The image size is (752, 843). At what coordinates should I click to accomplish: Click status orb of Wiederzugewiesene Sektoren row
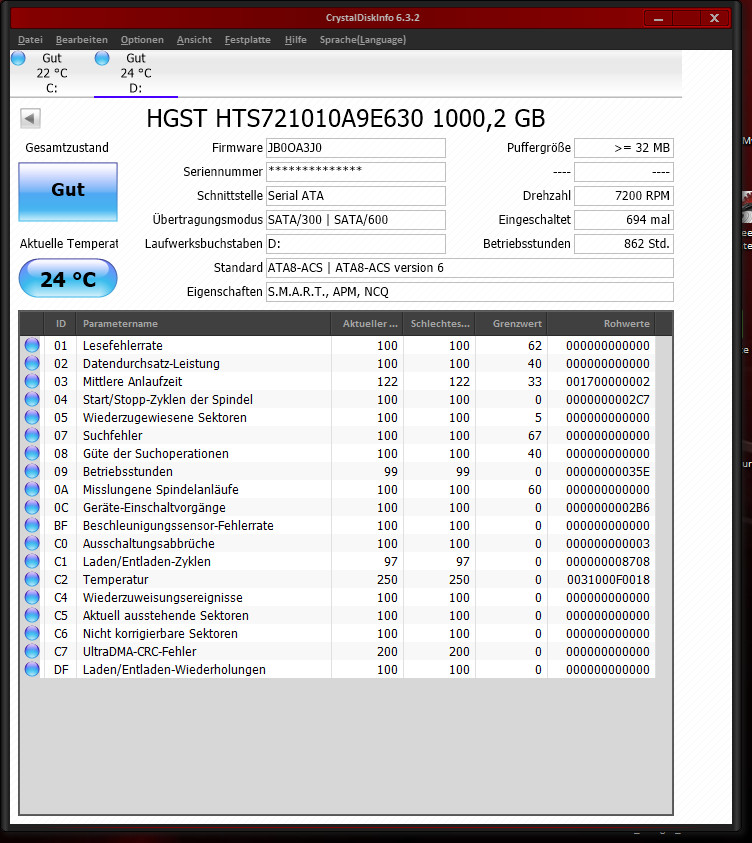(x=32, y=417)
